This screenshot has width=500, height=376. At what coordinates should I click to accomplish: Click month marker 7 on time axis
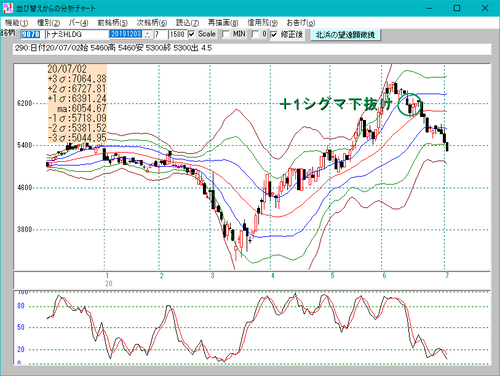point(447,276)
